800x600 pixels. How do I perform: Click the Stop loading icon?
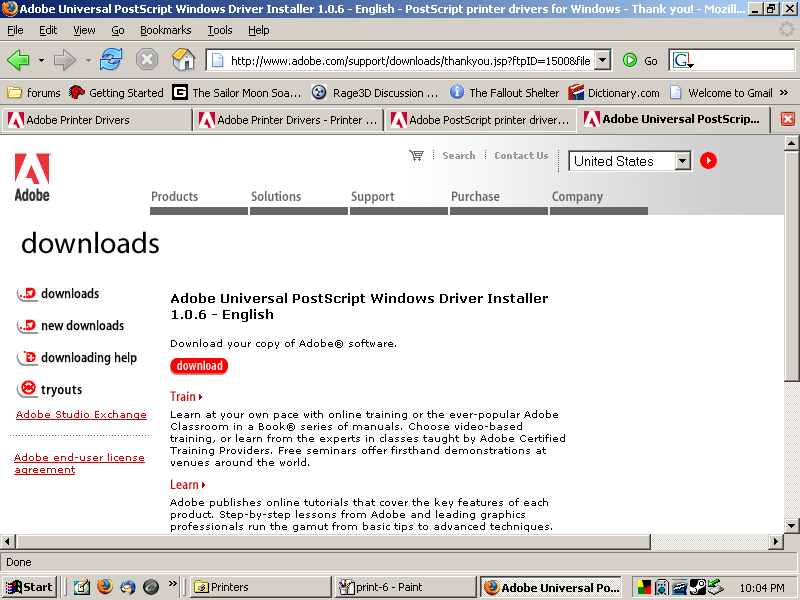click(x=148, y=57)
